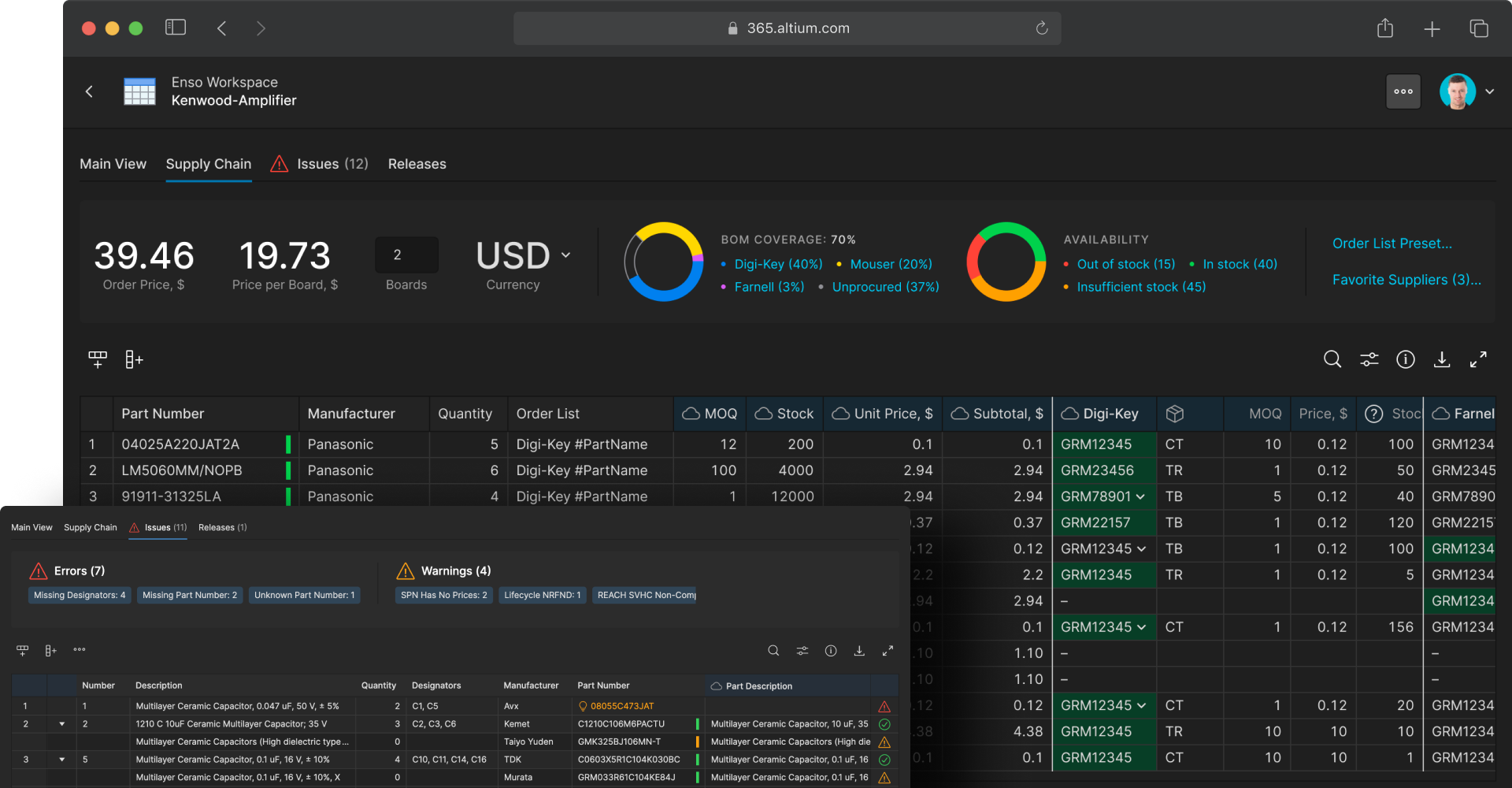1512x788 pixels.
Task: Switch to the Main View tab
Action: (x=113, y=164)
